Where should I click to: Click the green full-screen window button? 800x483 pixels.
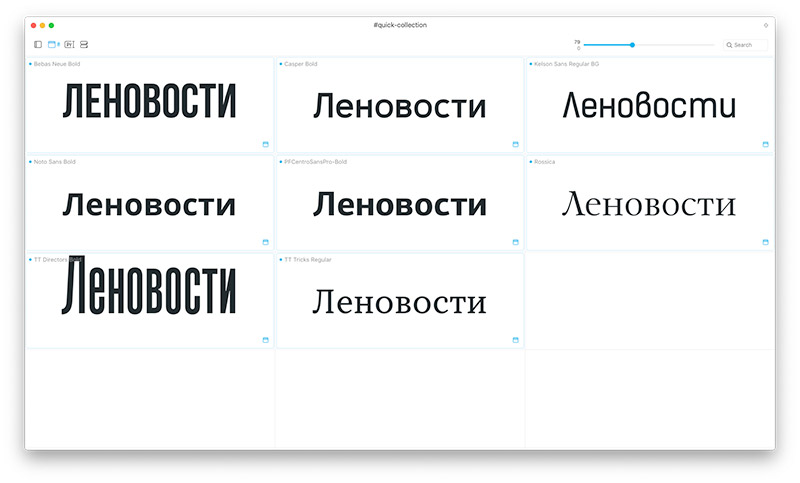pyautogui.click(x=51, y=25)
